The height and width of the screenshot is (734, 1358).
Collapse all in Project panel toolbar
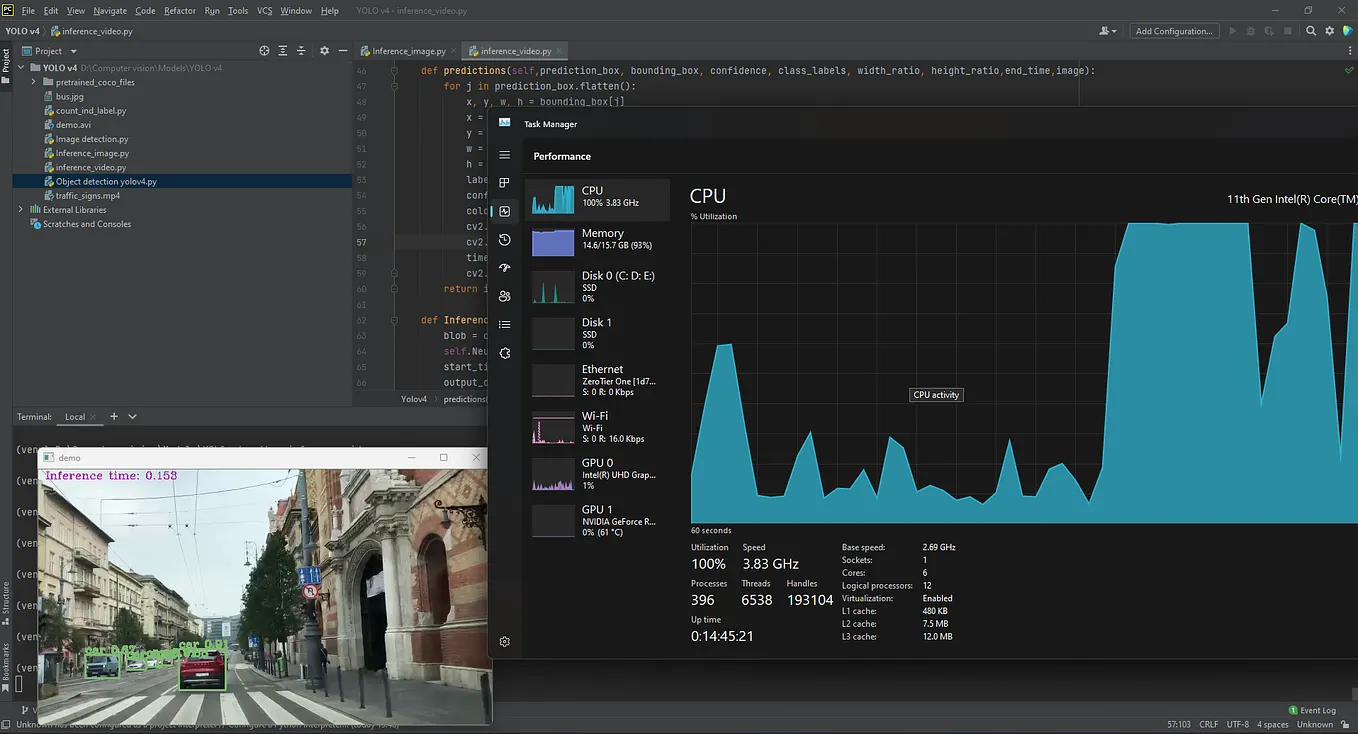302,51
